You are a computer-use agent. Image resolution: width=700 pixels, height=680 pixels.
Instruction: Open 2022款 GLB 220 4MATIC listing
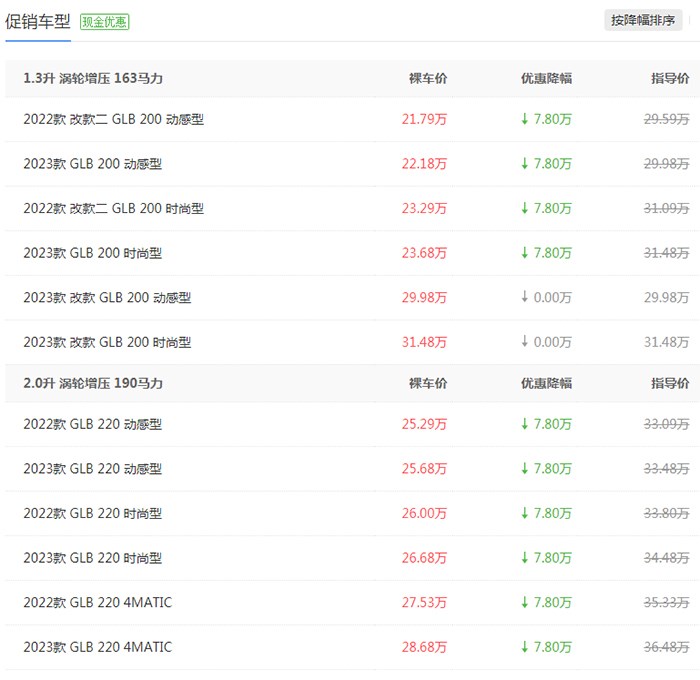pyautogui.click(x=98, y=603)
